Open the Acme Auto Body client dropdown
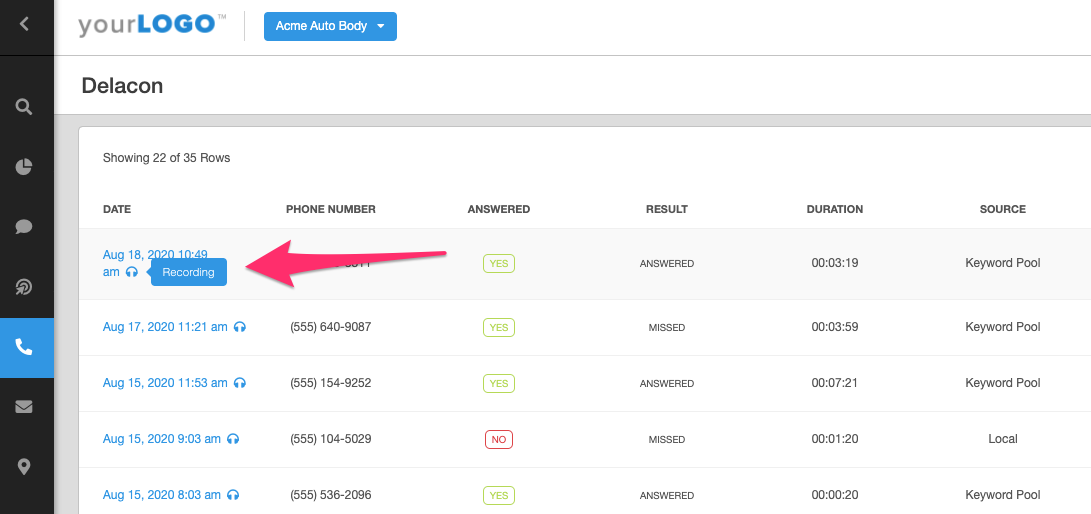1091x514 pixels. 330,26
